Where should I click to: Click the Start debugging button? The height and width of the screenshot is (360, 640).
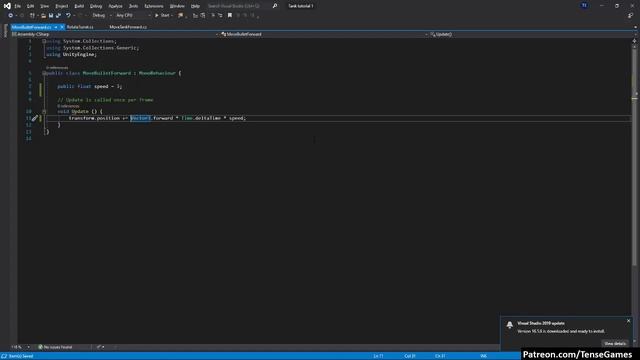(x=162, y=16)
